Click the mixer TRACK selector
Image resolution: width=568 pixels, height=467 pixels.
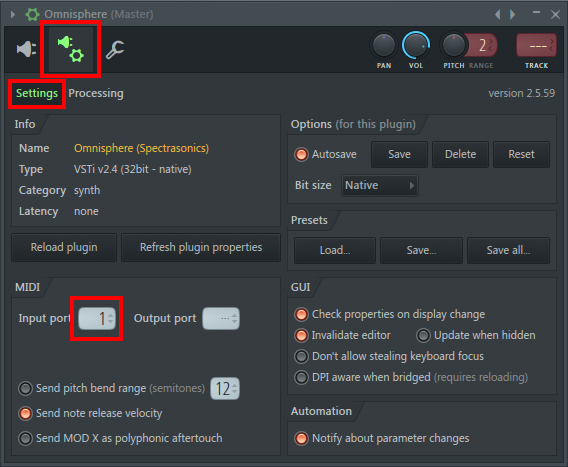536,46
